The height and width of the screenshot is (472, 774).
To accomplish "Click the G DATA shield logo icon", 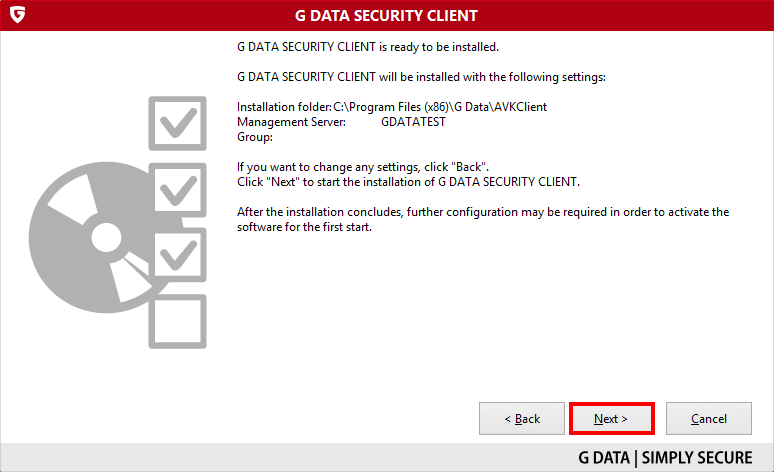I will coord(17,15).
